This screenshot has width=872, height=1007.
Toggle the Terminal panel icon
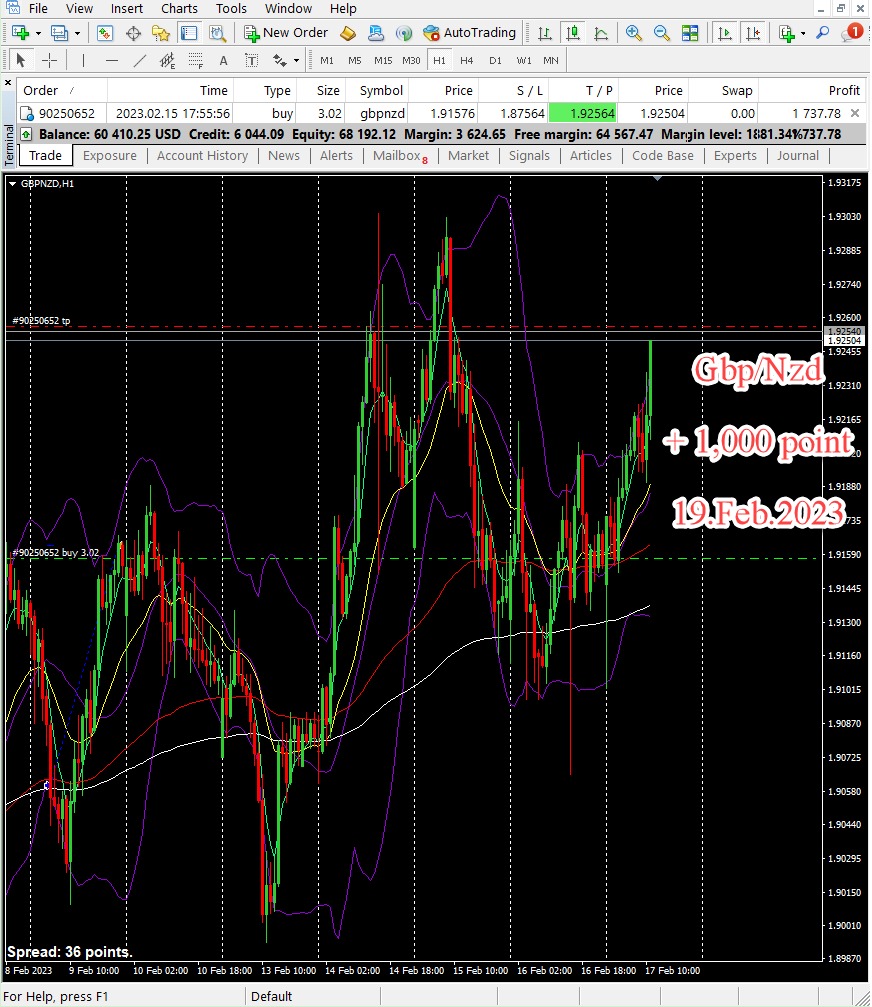[189, 33]
